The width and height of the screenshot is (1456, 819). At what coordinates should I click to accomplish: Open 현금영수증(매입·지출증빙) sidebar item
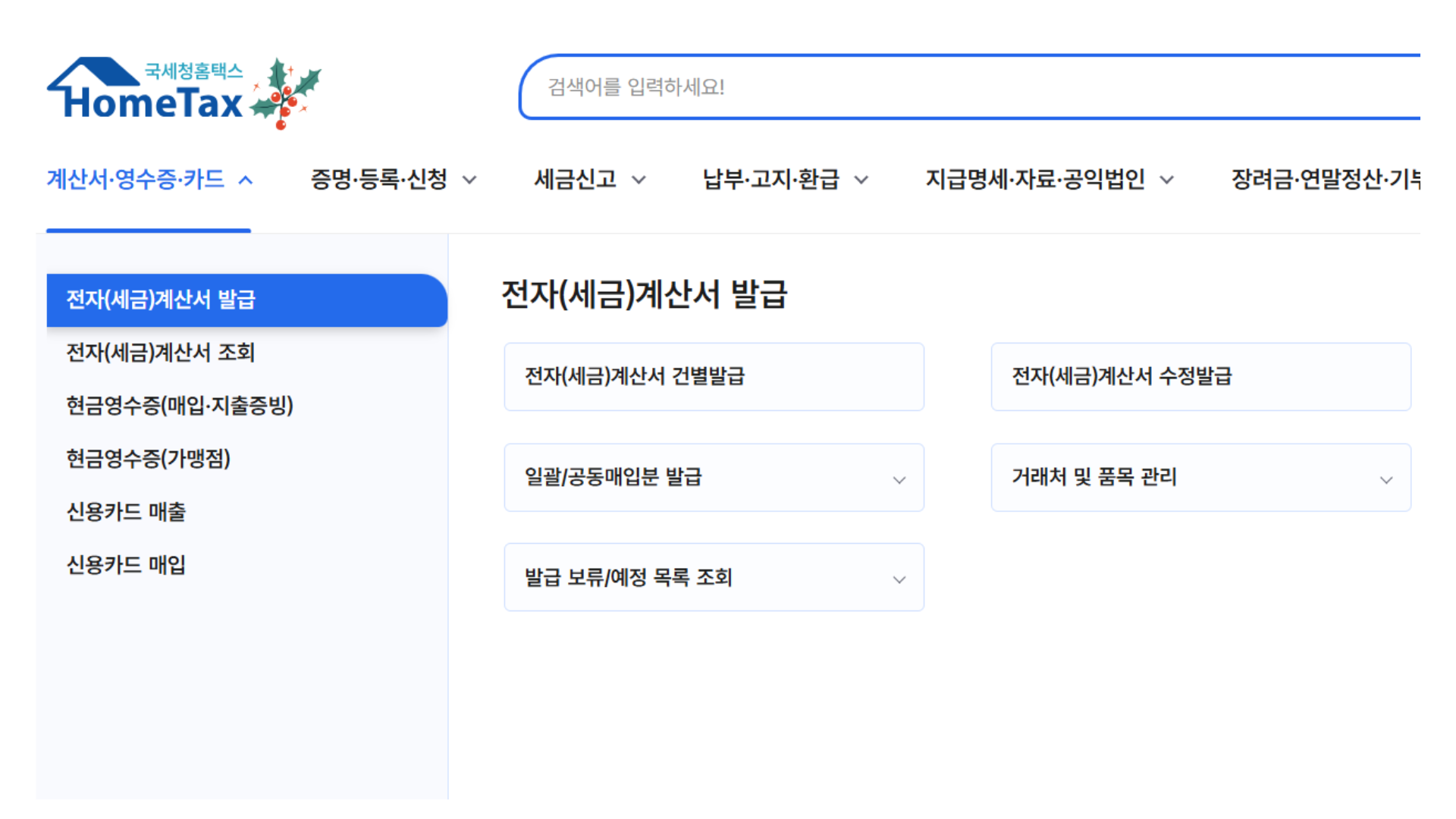[180, 406]
